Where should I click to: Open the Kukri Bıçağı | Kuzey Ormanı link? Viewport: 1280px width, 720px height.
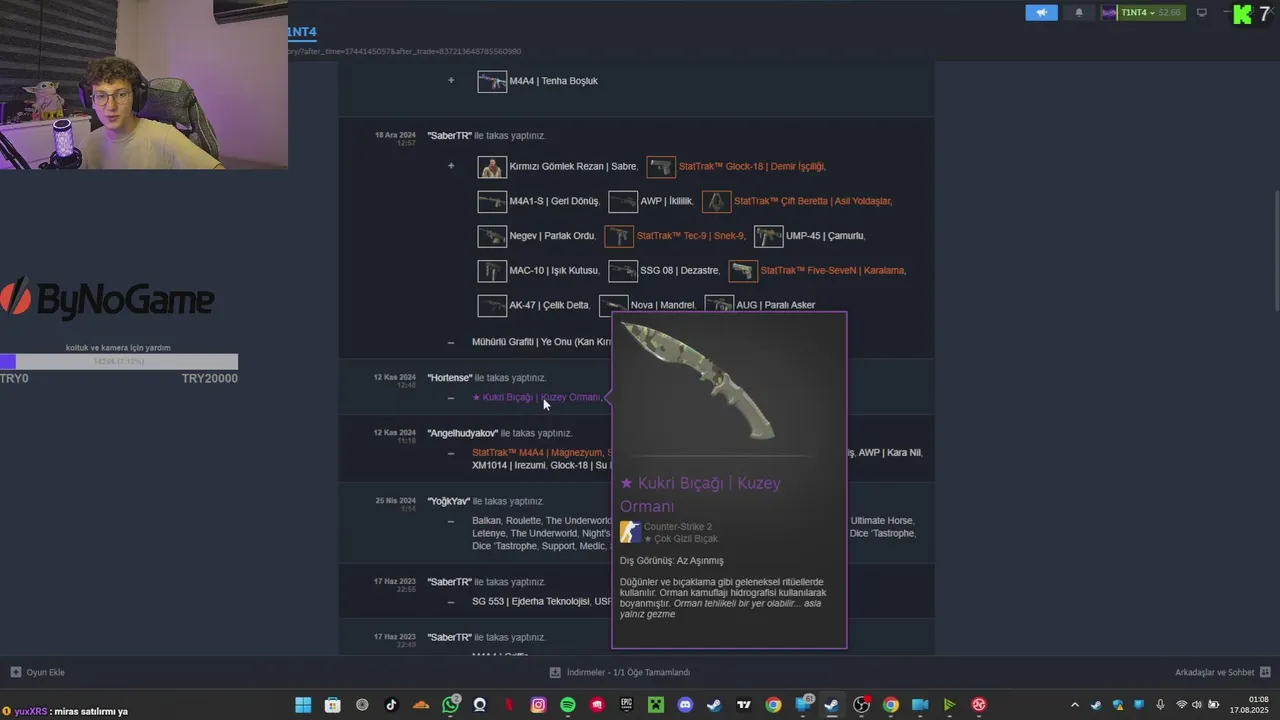pos(537,397)
